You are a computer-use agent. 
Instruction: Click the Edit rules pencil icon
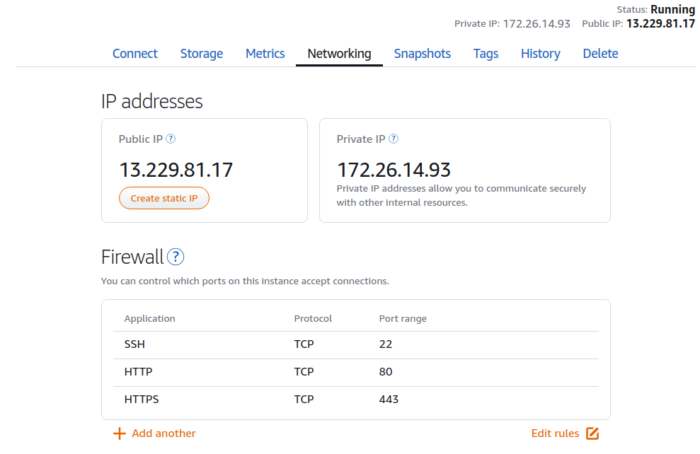(592, 433)
